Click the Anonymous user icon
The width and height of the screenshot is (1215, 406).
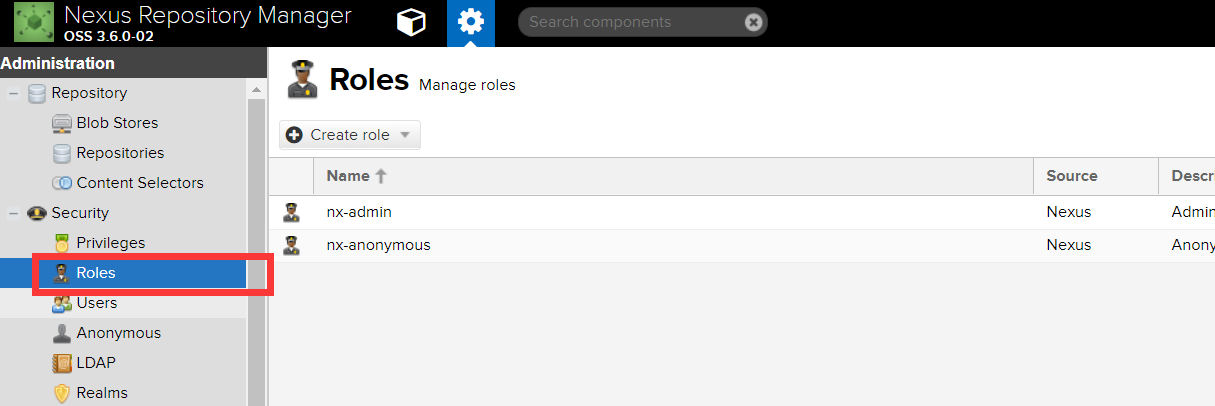pos(62,333)
